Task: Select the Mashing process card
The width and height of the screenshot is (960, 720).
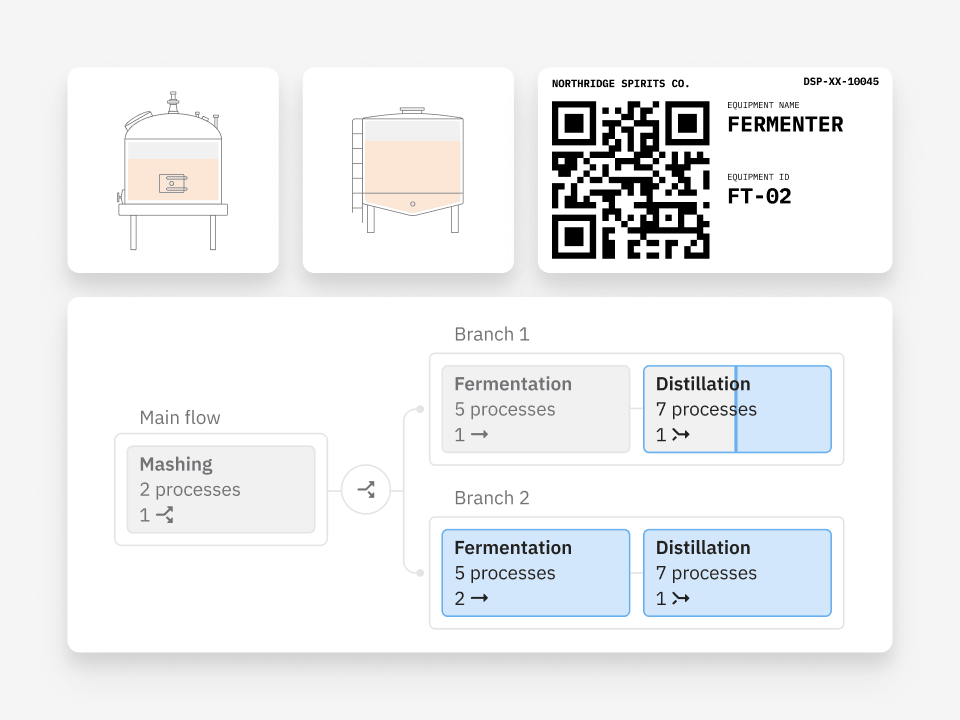Action: [x=221, y=489]
